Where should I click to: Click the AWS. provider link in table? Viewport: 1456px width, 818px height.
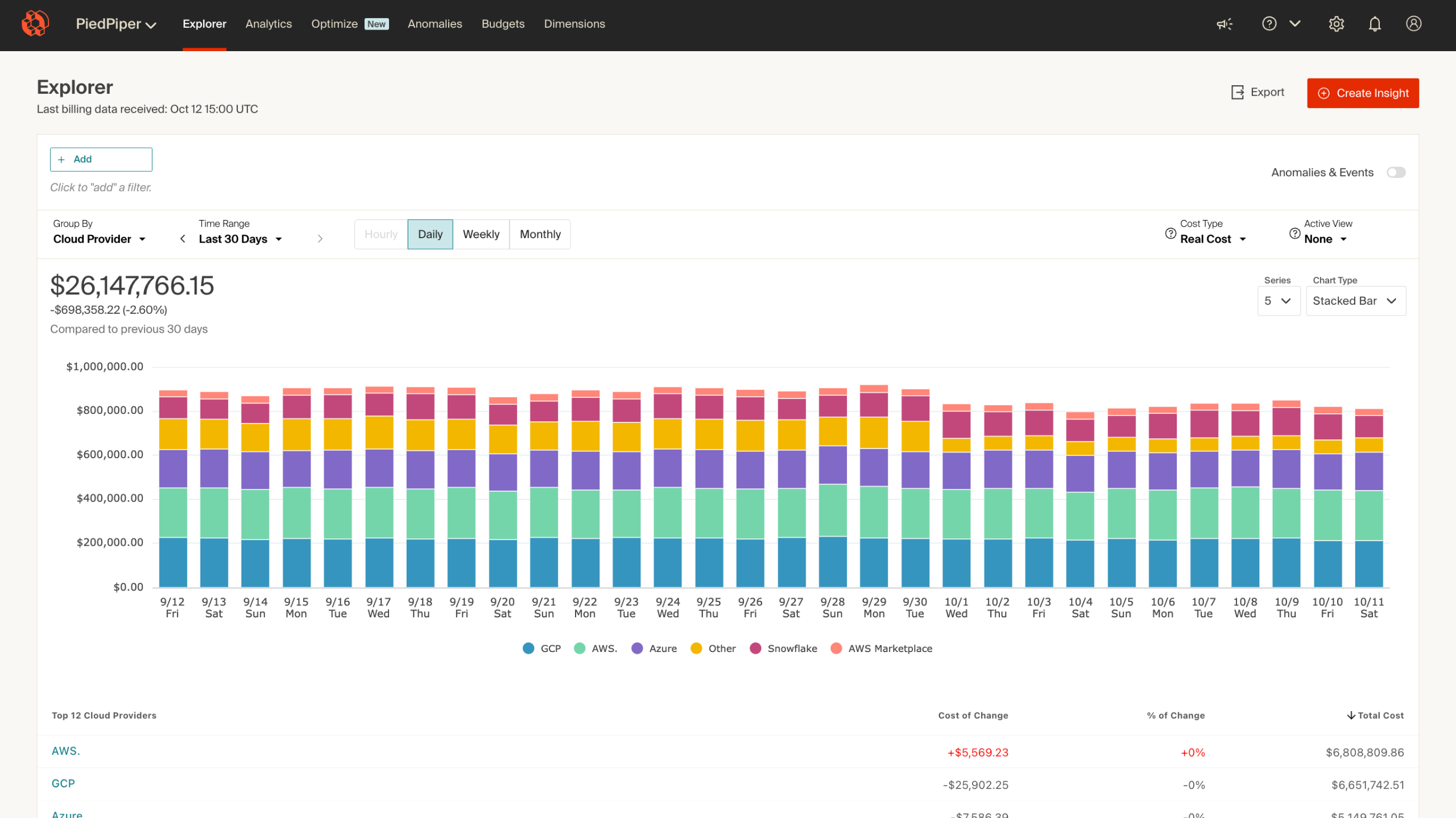pyautogui.click(x=66, y=751)
